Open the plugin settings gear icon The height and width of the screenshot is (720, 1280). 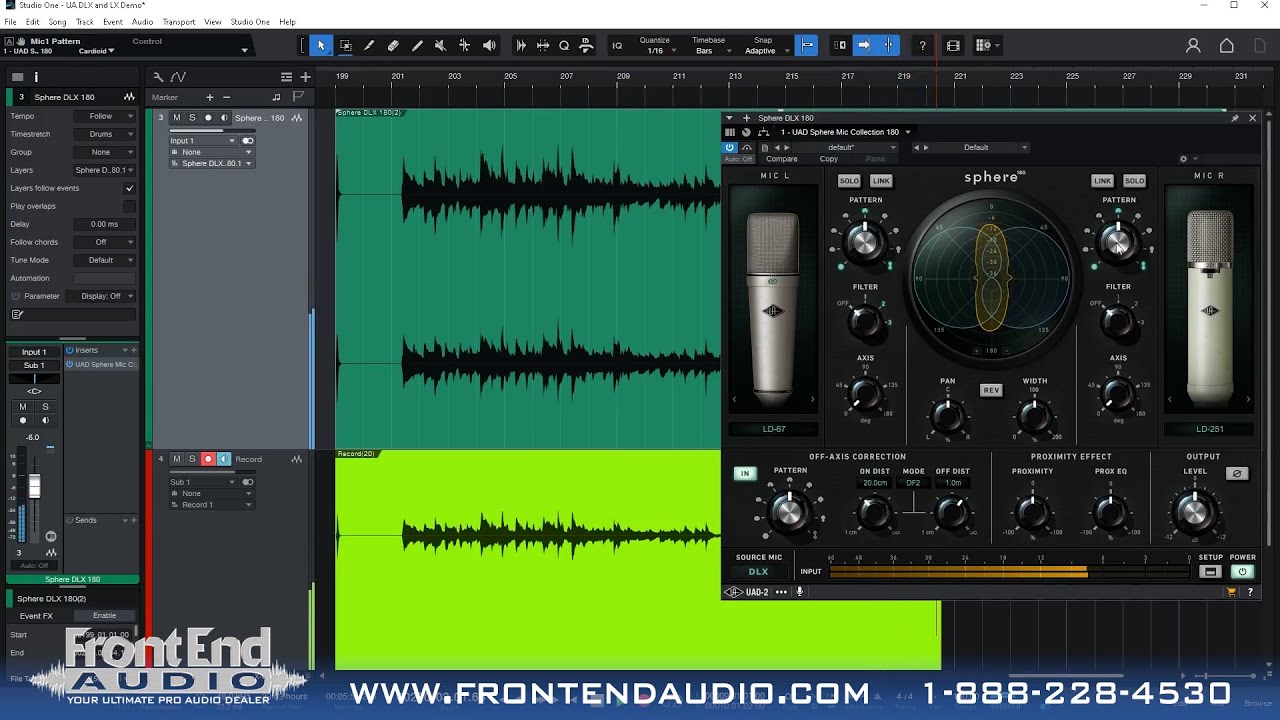1183,159
